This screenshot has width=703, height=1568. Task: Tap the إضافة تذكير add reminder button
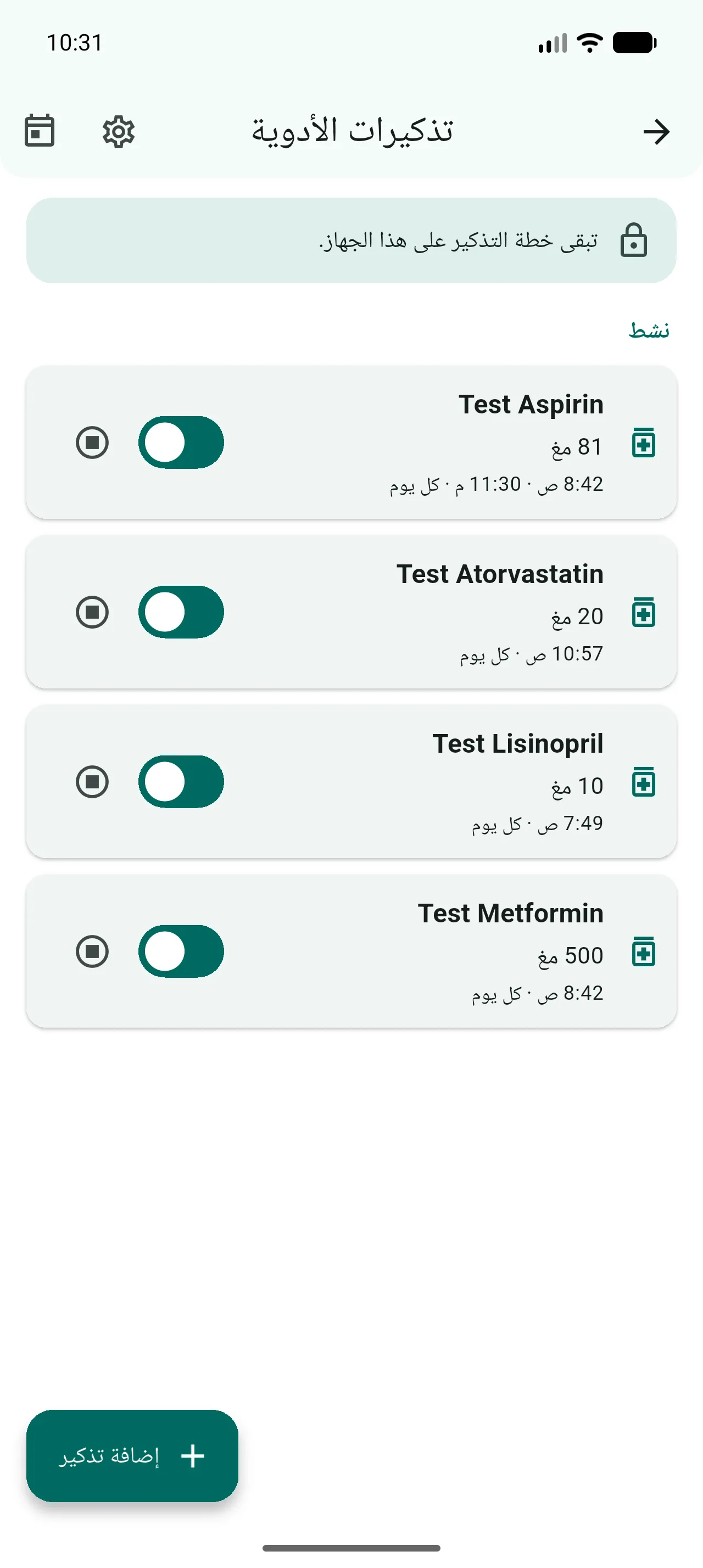[132, 1455]
